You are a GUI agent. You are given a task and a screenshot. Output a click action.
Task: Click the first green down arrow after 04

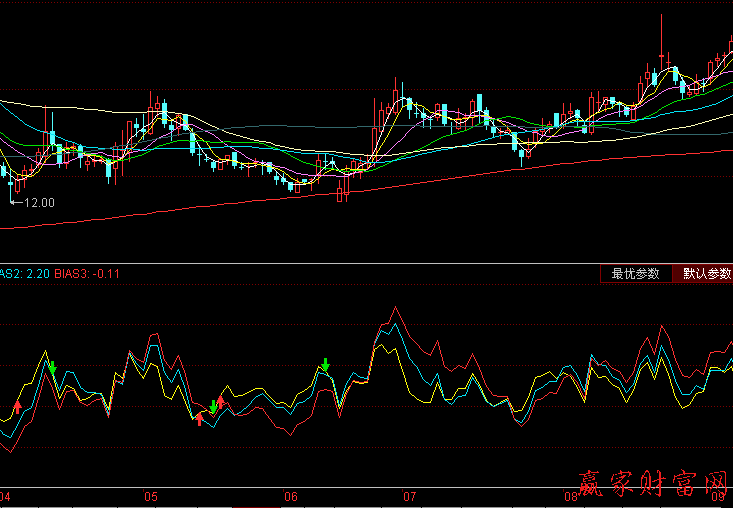[x=52, y=368]
